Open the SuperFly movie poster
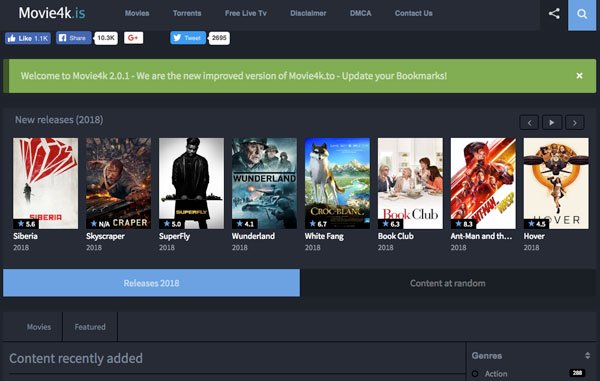Image resolution: width=600 pixels, height=381 pixels. click(191, 183)
